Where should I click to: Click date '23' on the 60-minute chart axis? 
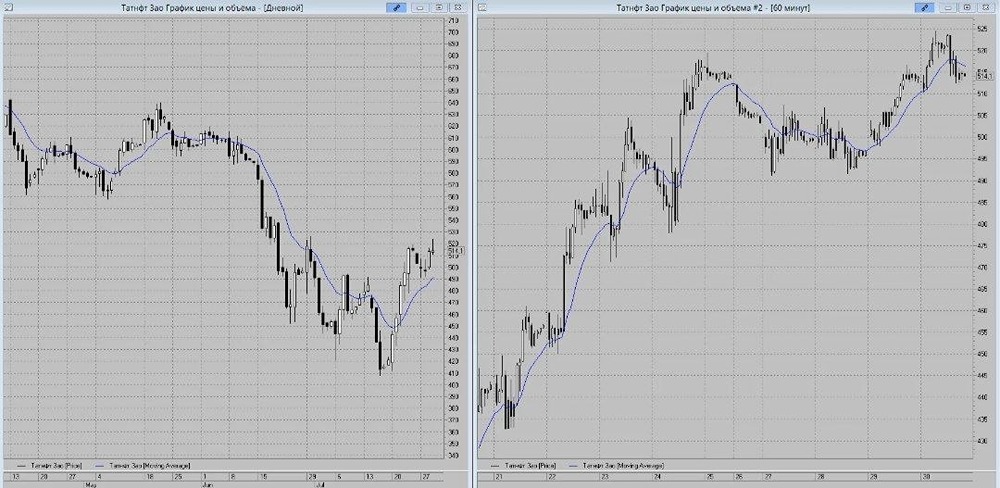click(x=605, y=477)
